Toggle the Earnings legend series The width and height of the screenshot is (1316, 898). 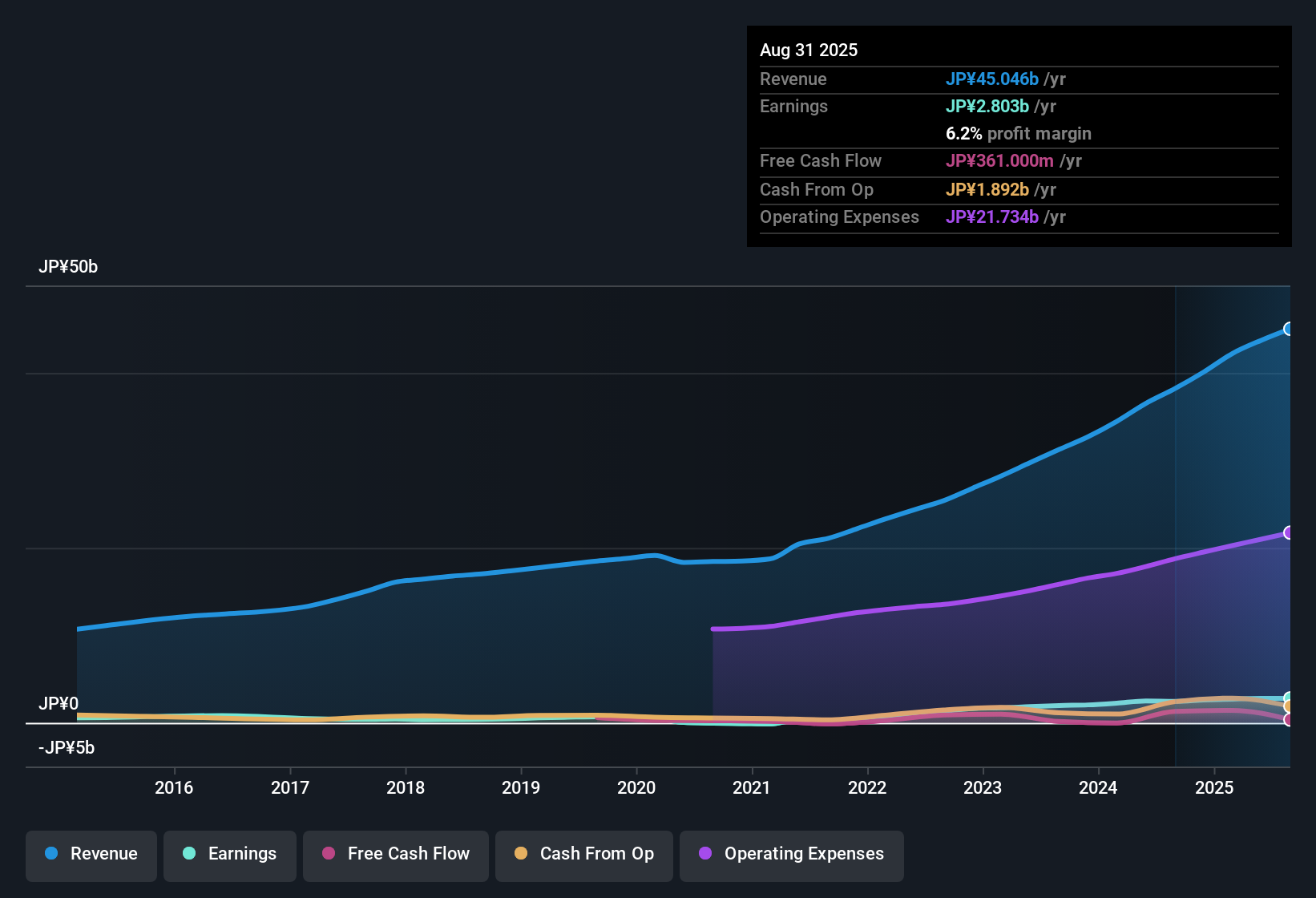pos(230,854)
